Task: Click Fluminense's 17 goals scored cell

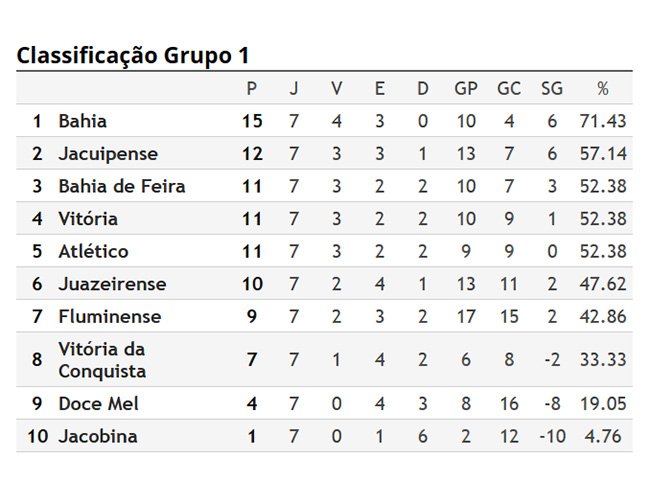Action: (x=466, y=316)
